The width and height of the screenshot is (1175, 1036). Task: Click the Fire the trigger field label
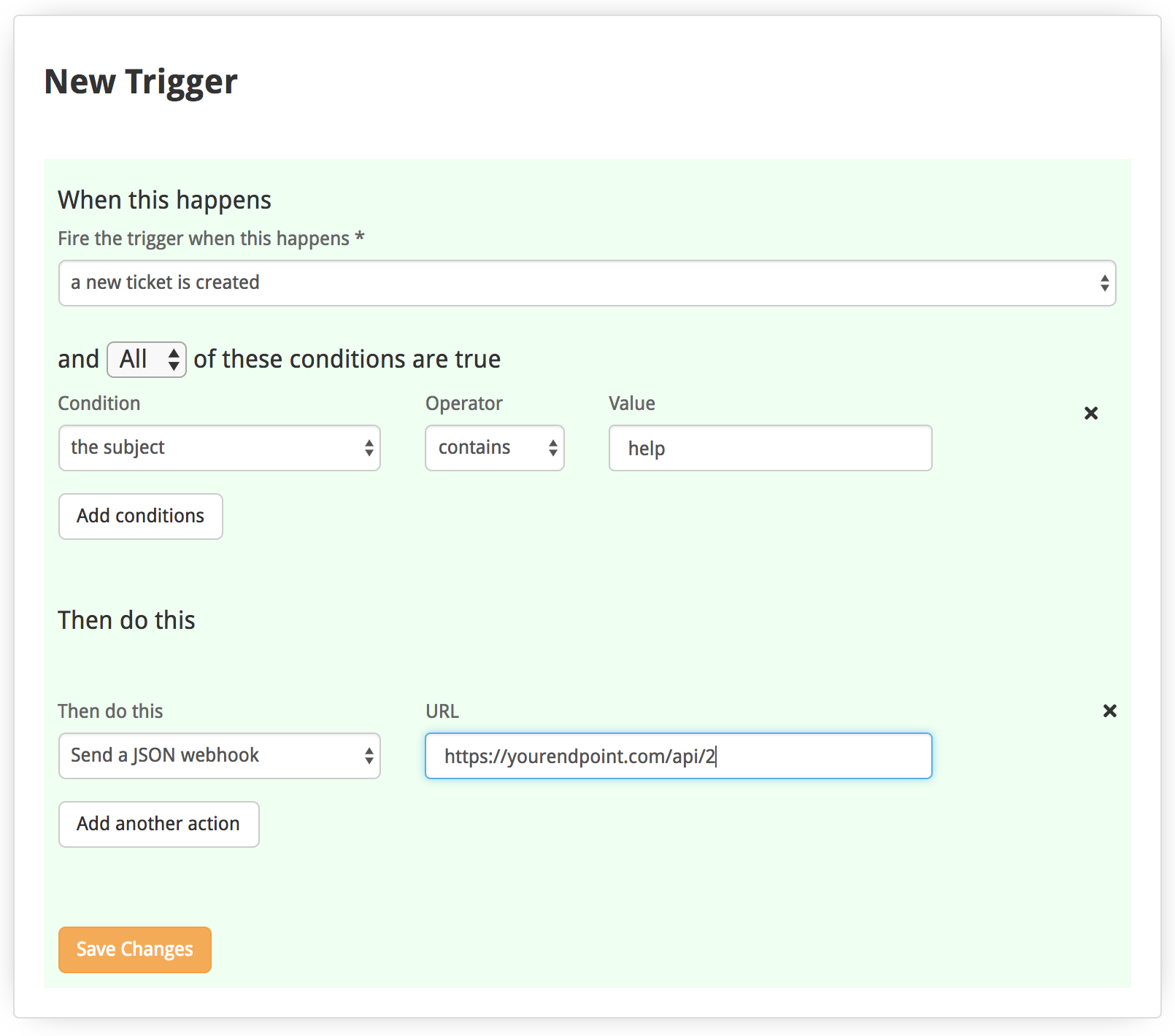coord(211,239)
